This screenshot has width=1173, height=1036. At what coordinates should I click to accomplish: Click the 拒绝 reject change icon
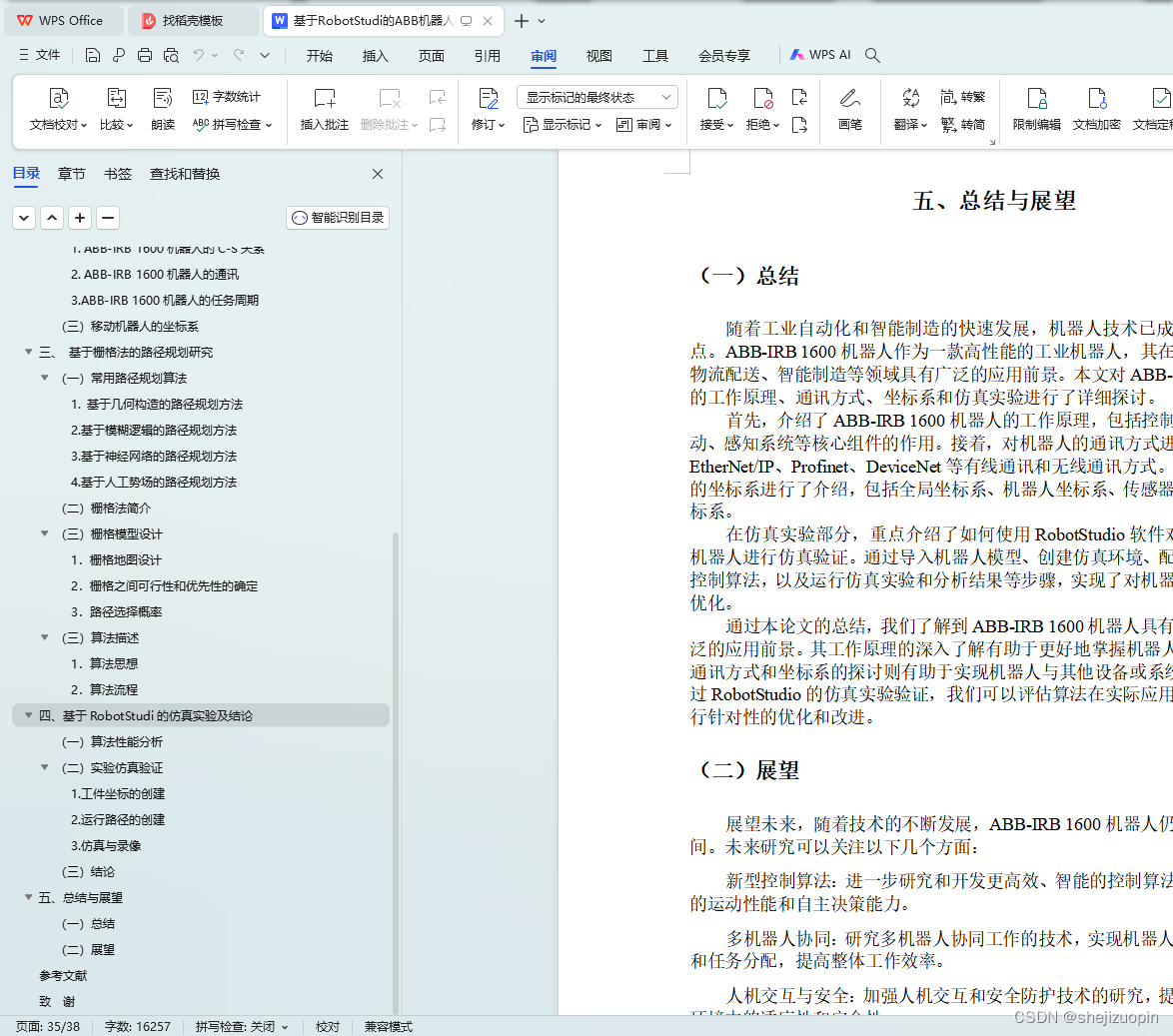(762, 98)
